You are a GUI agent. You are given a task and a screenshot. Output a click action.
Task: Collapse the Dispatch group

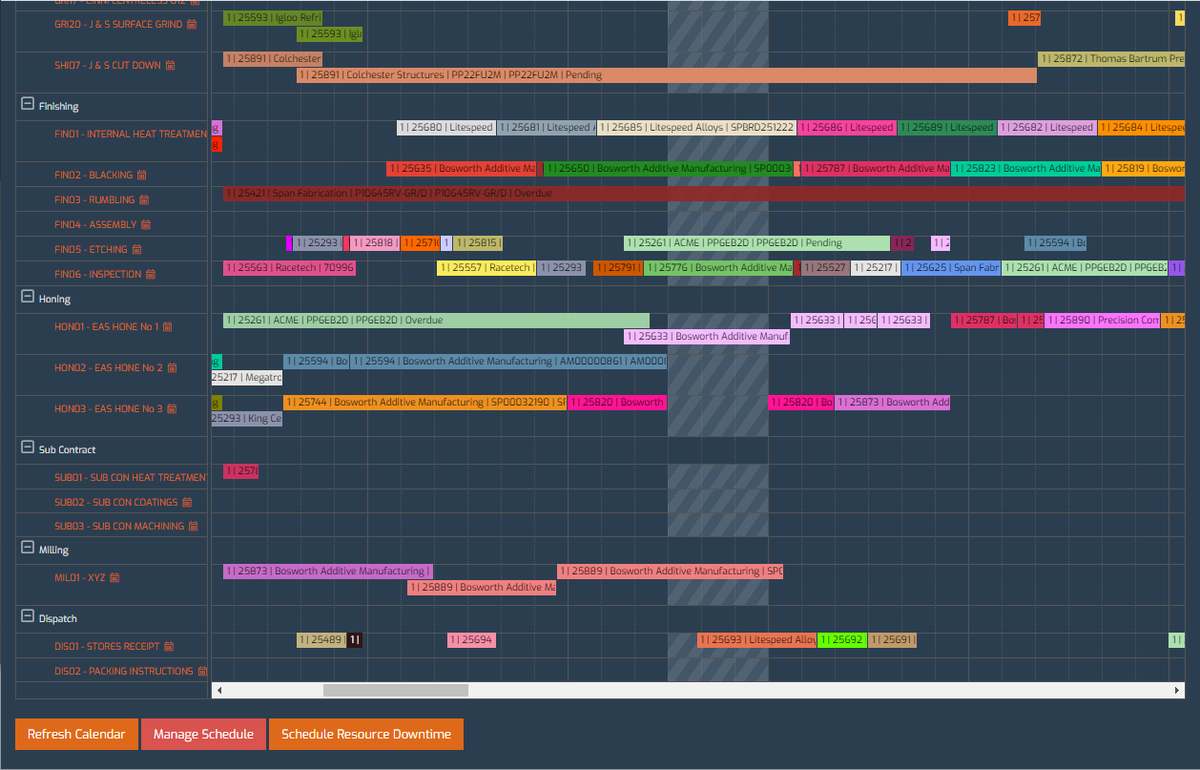click(28, 618)
